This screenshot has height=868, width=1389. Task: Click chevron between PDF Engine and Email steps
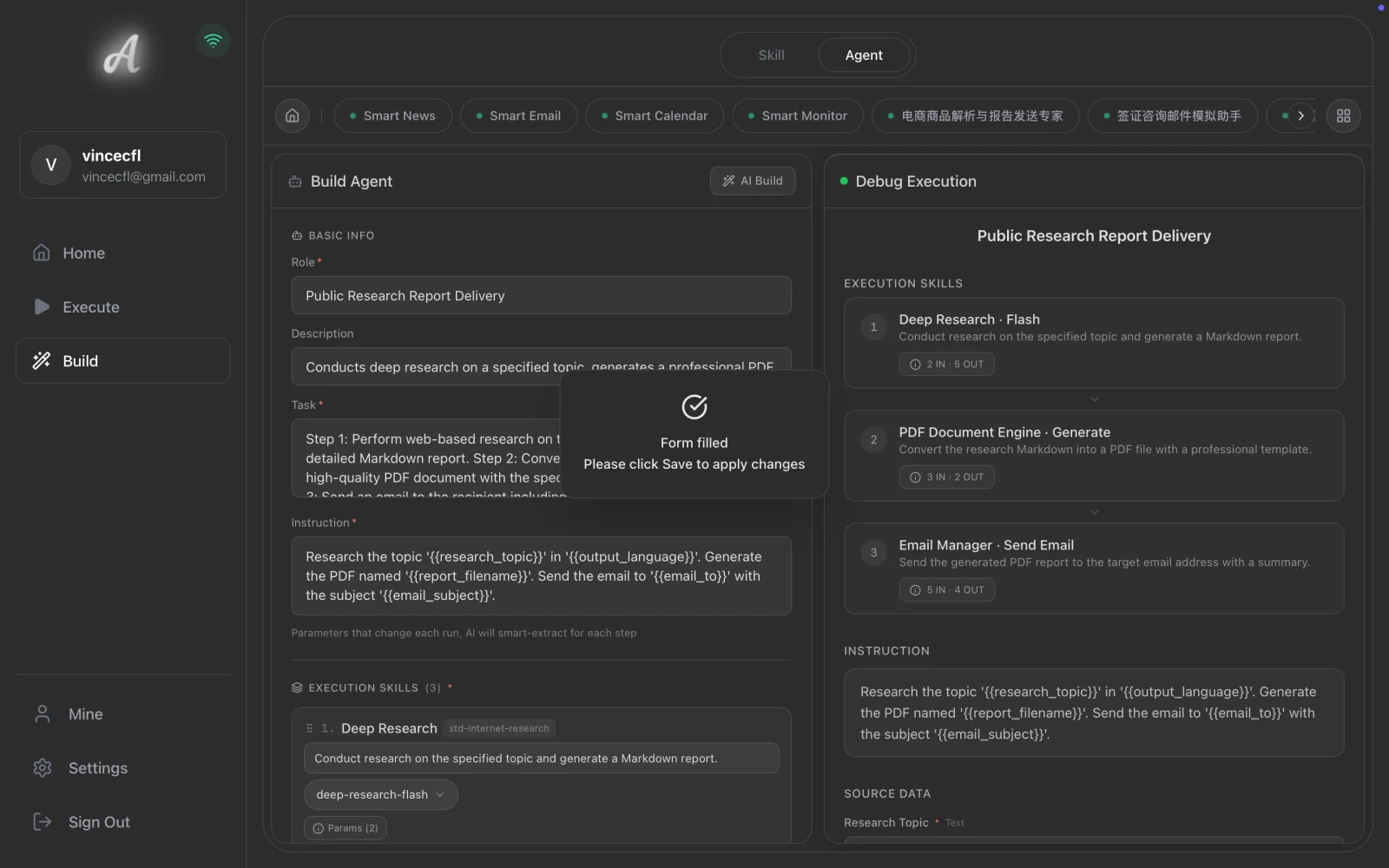pyautogui.click(x=1094, y=512)
